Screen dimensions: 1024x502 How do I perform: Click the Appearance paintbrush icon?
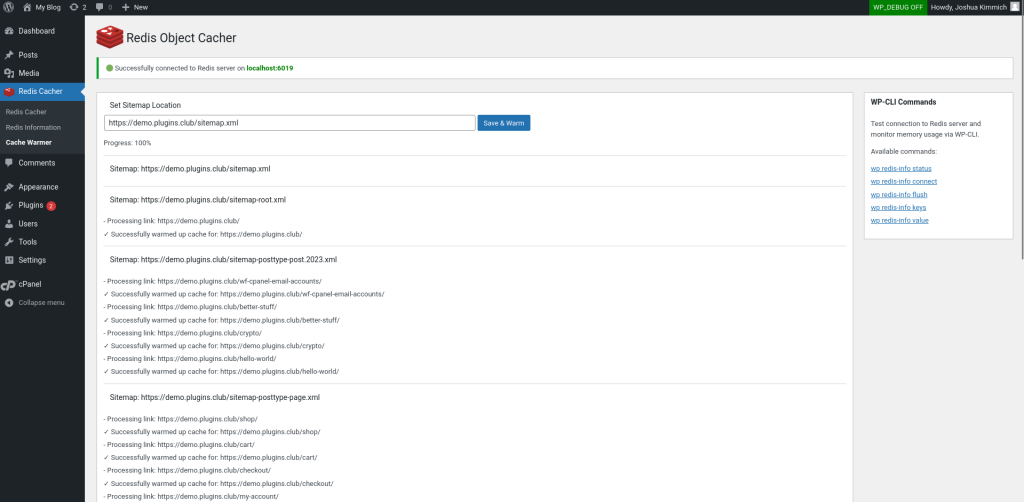pyautogui.click(x=9, y=187)
